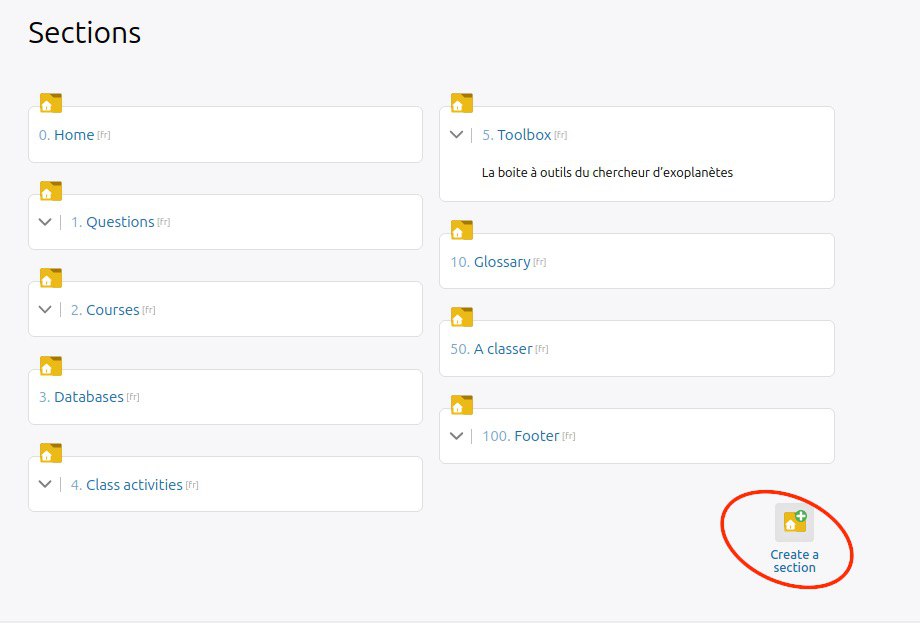
Task: Click the folder icon above Databases section
Action: [x=51, y=366]
